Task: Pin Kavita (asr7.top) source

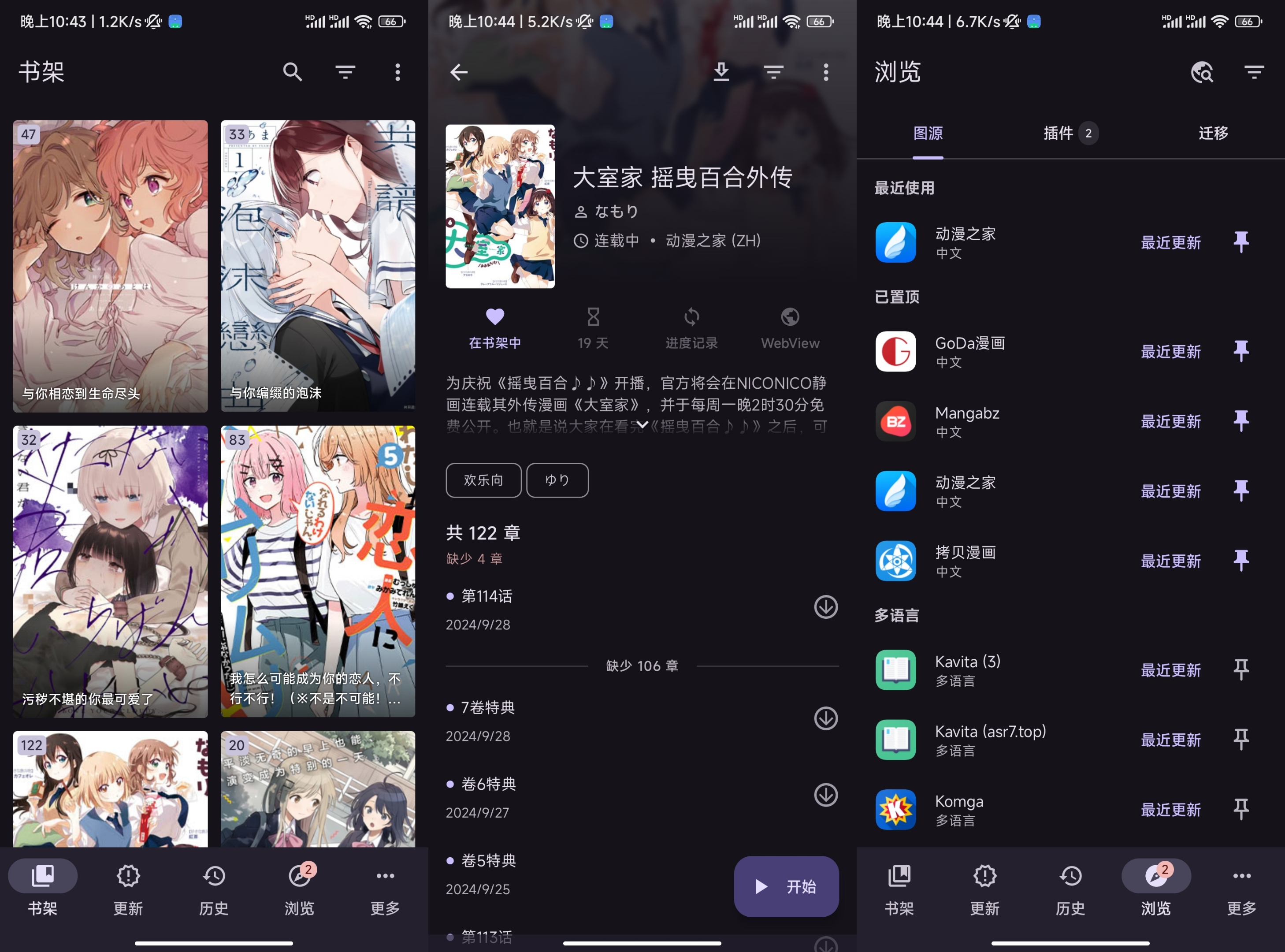Action: tap(1241, 739)
